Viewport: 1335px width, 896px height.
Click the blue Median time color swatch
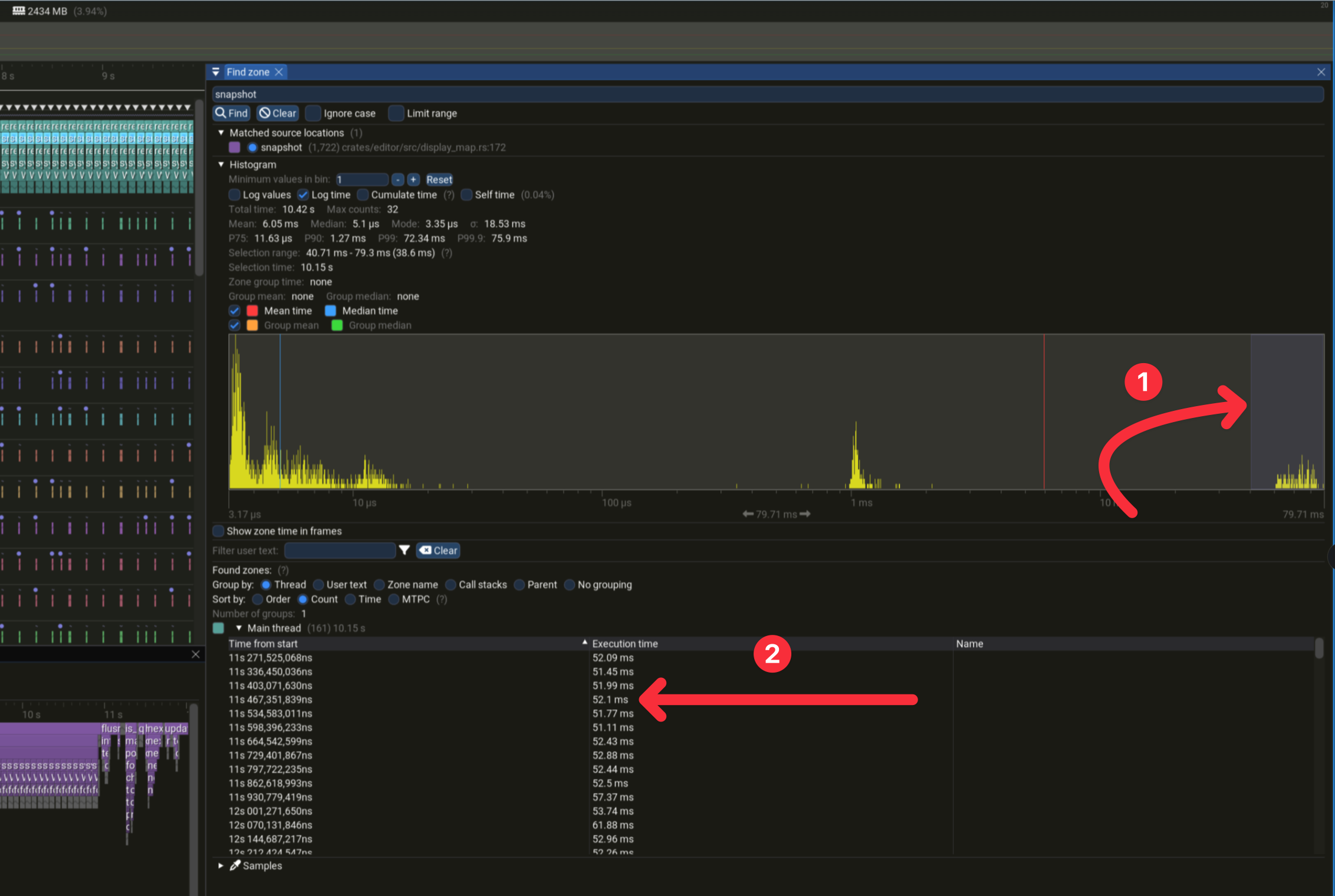coord(331,311)
